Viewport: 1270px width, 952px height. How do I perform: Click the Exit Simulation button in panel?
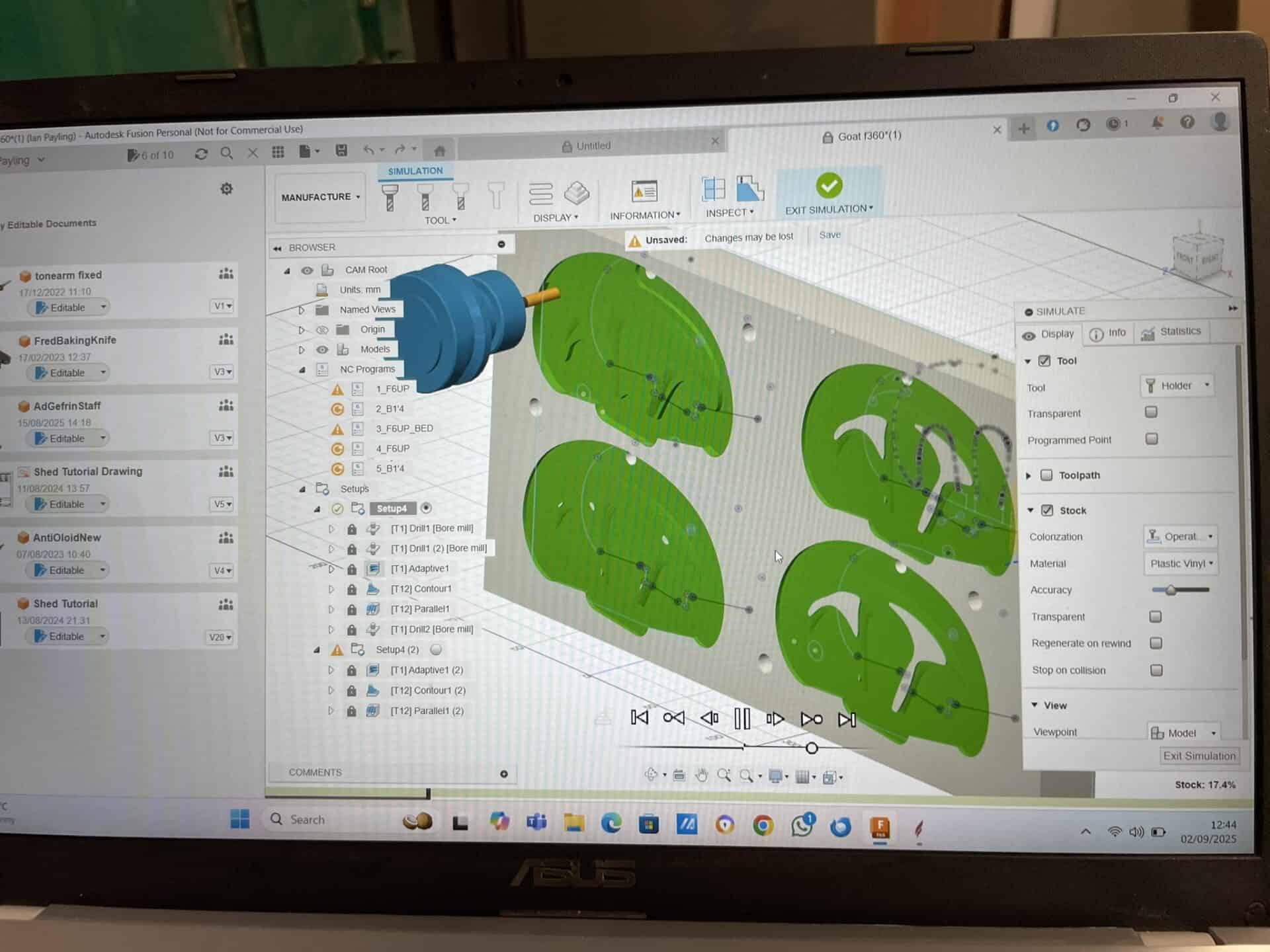tap(1199, 756)
